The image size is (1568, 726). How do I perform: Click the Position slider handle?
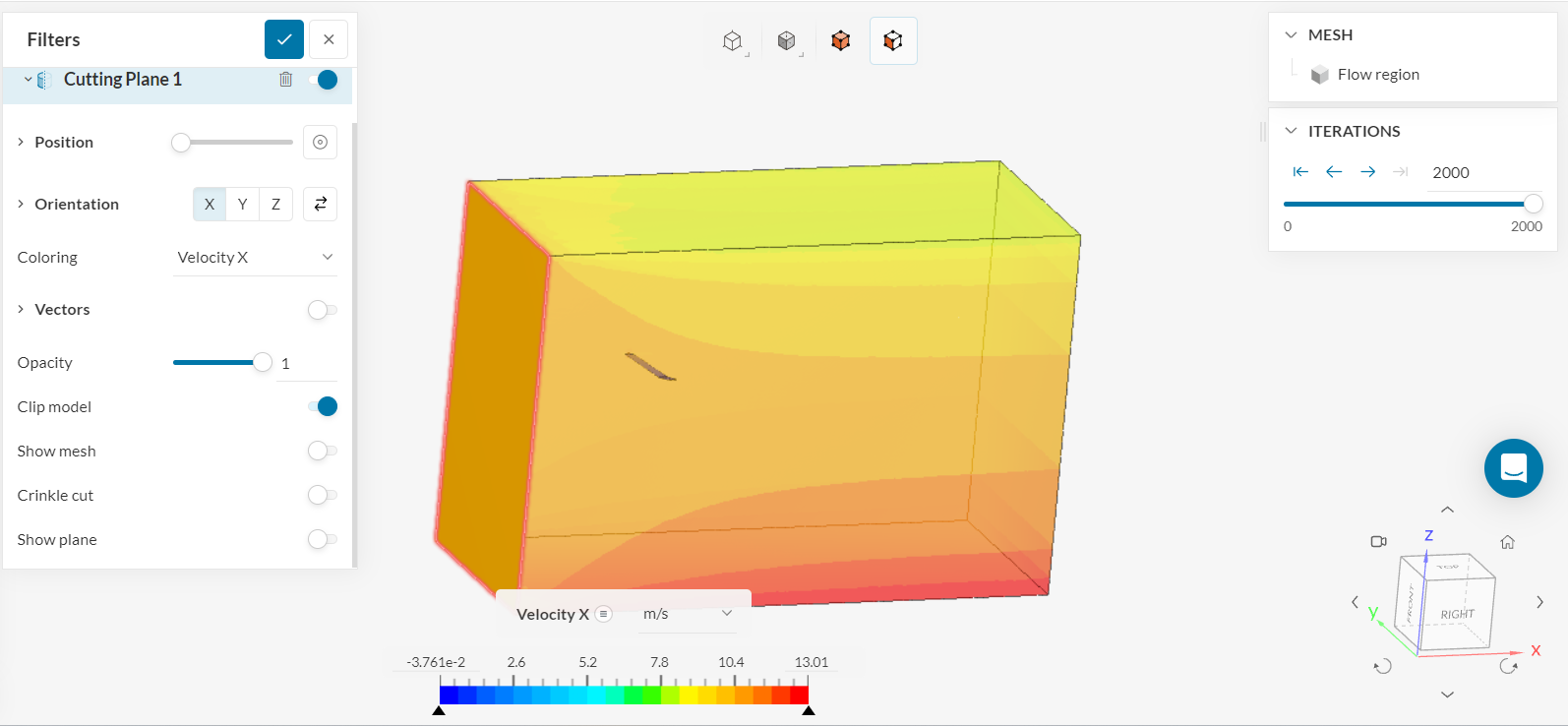(181, 143)
